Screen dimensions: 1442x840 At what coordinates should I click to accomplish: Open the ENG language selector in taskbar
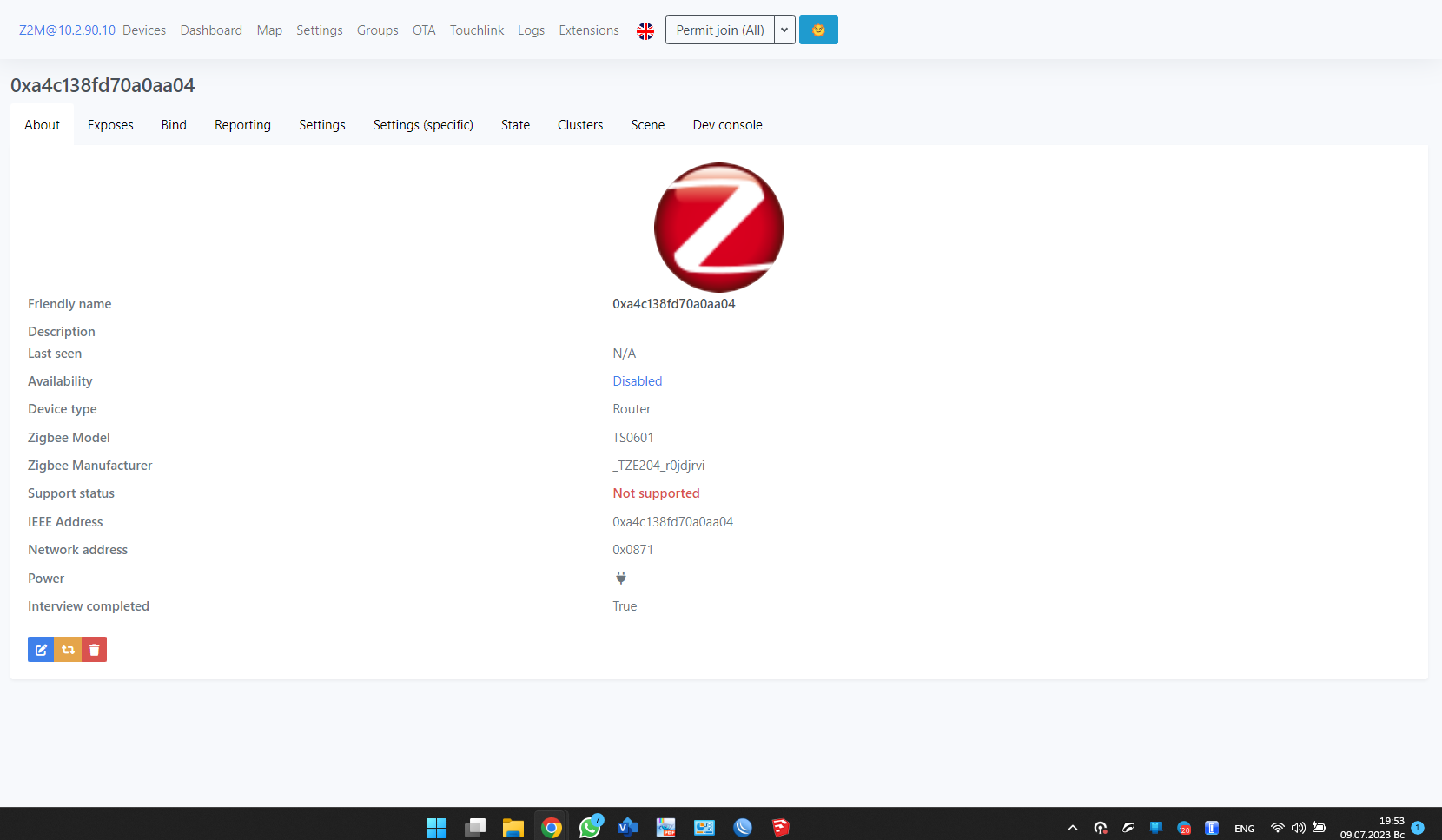pos(1245,828)
